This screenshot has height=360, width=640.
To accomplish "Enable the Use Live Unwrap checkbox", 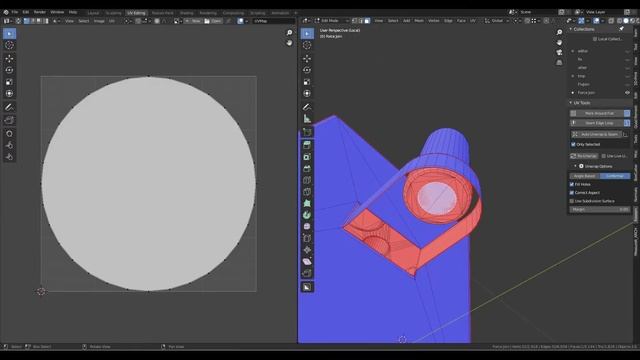I will (604, 156).
